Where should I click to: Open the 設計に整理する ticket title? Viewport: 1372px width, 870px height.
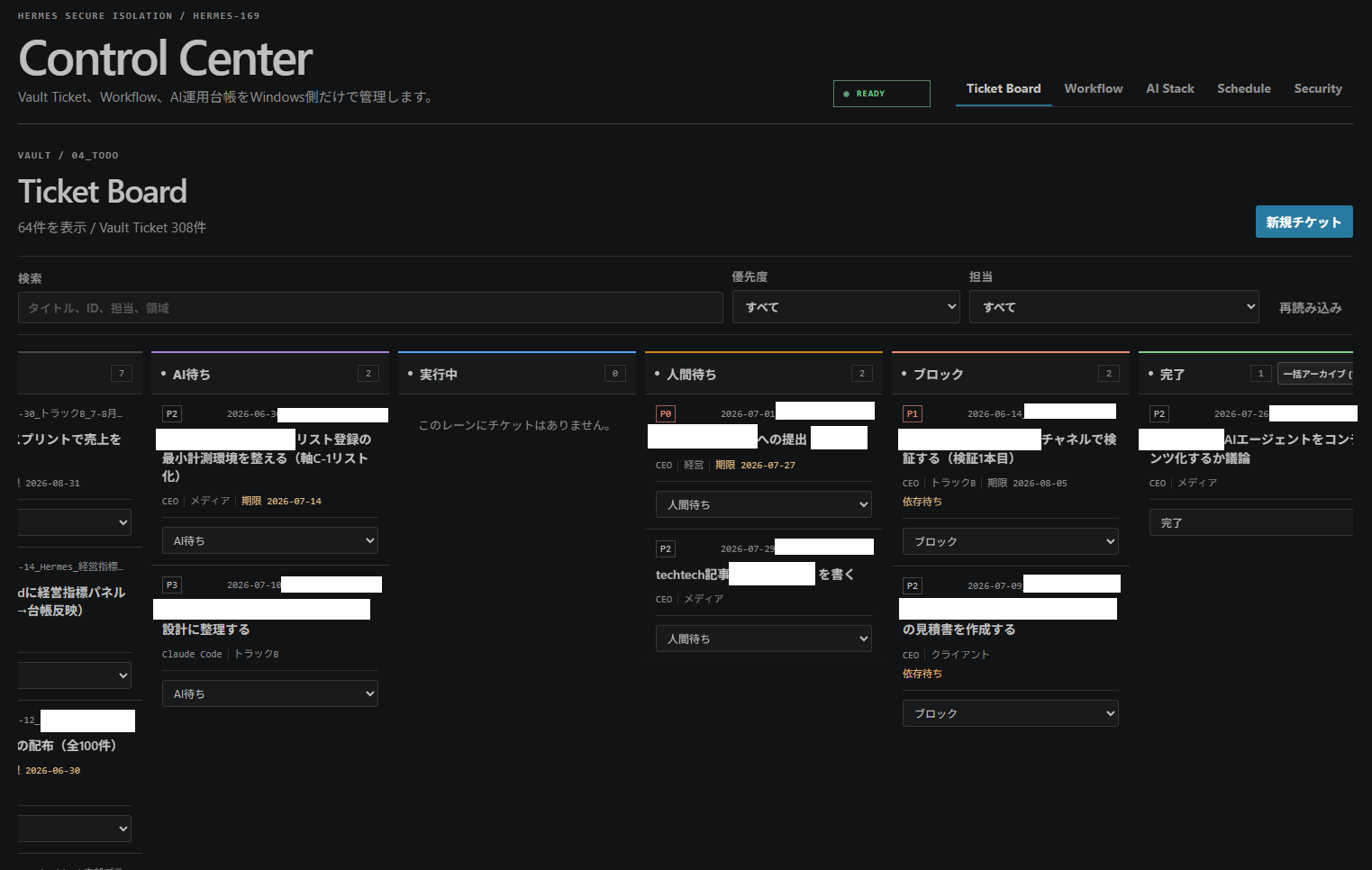click(206, 630)
